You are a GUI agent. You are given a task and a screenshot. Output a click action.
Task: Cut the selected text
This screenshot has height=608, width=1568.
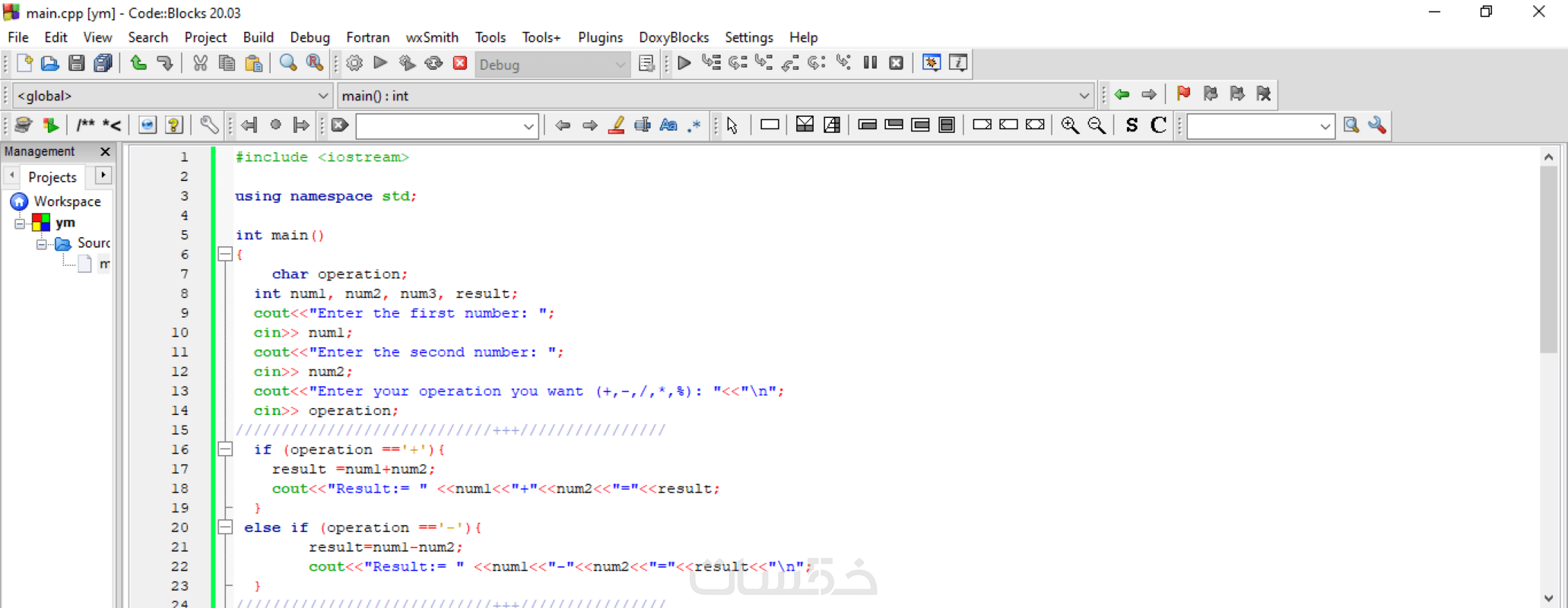pyautogui.click(x=200, y=64)
